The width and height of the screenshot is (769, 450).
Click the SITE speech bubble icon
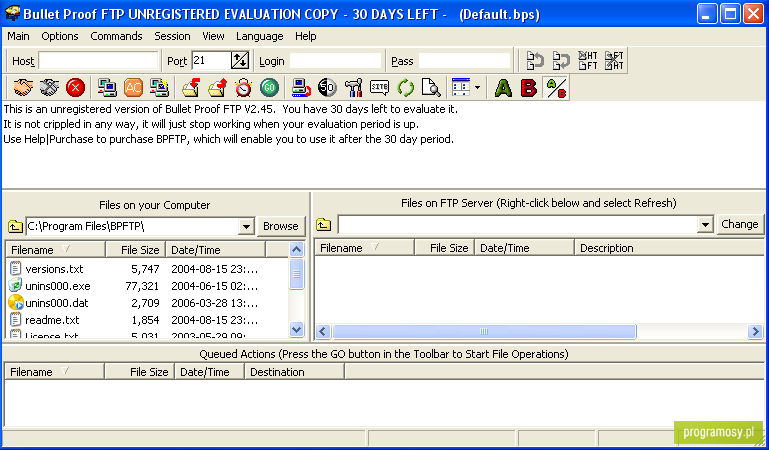pyautogui.click(x=380, y=88)
